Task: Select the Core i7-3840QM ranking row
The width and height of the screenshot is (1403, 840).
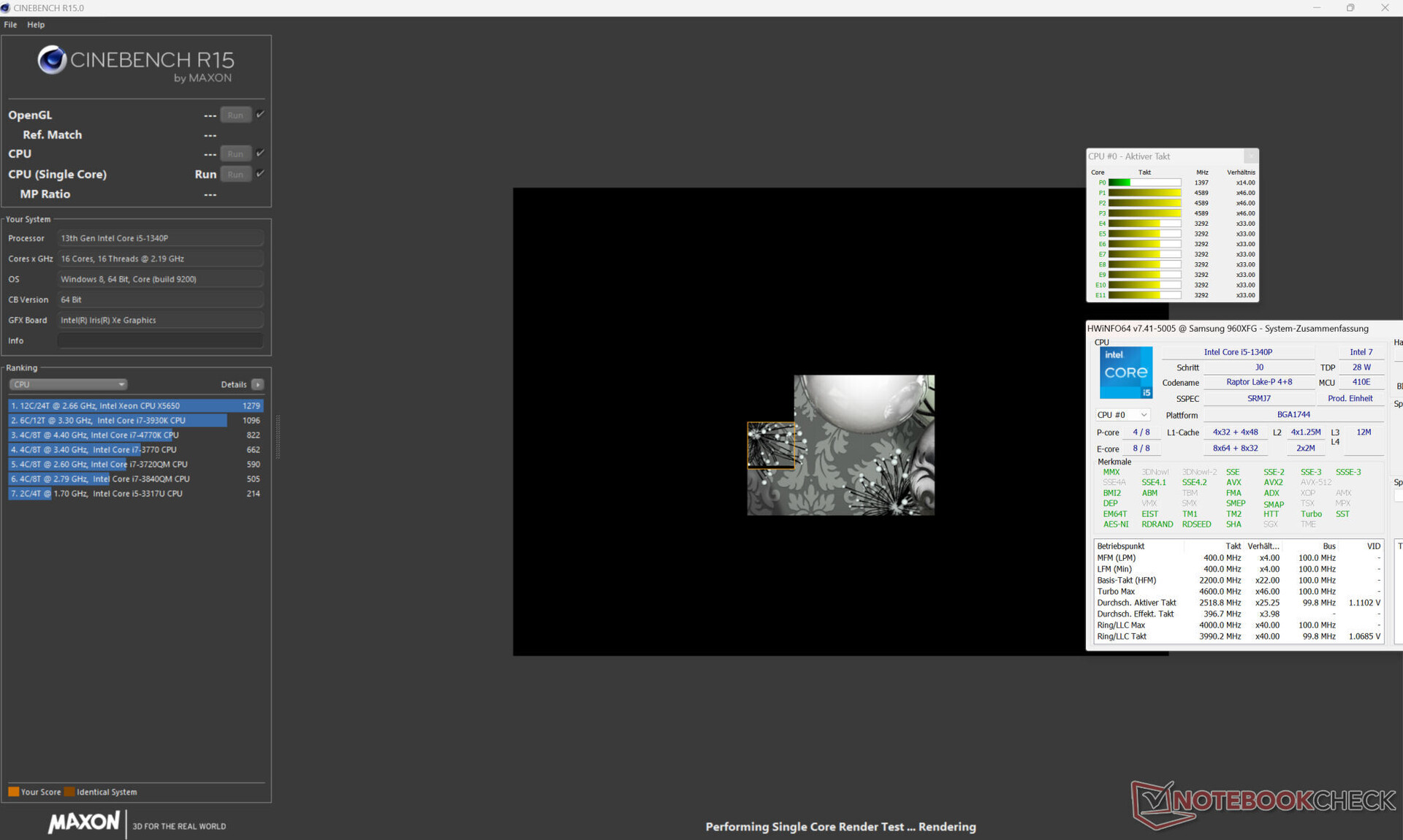Action: click(136, 478)
